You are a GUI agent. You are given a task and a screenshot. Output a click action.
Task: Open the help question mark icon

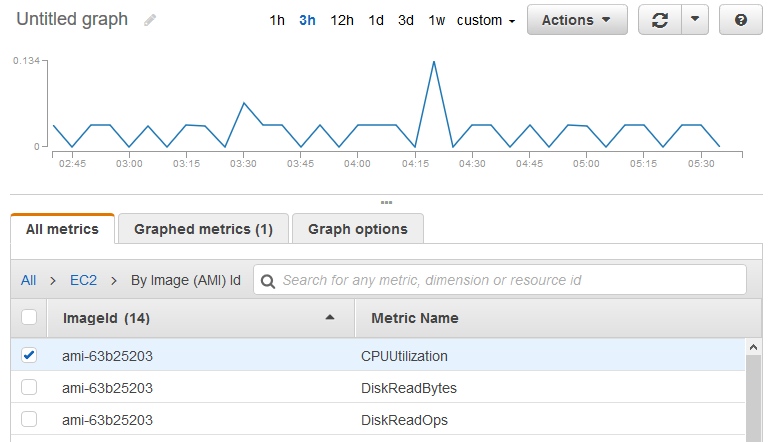[x=741, y=20]
